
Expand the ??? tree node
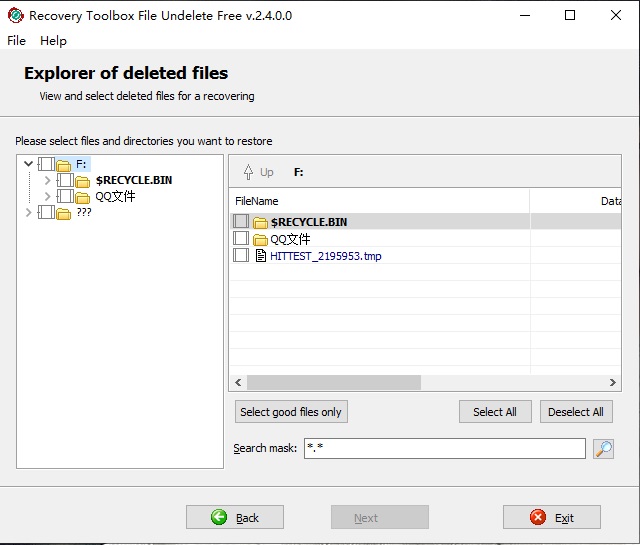pyautogui.click(x=28, y=212)
